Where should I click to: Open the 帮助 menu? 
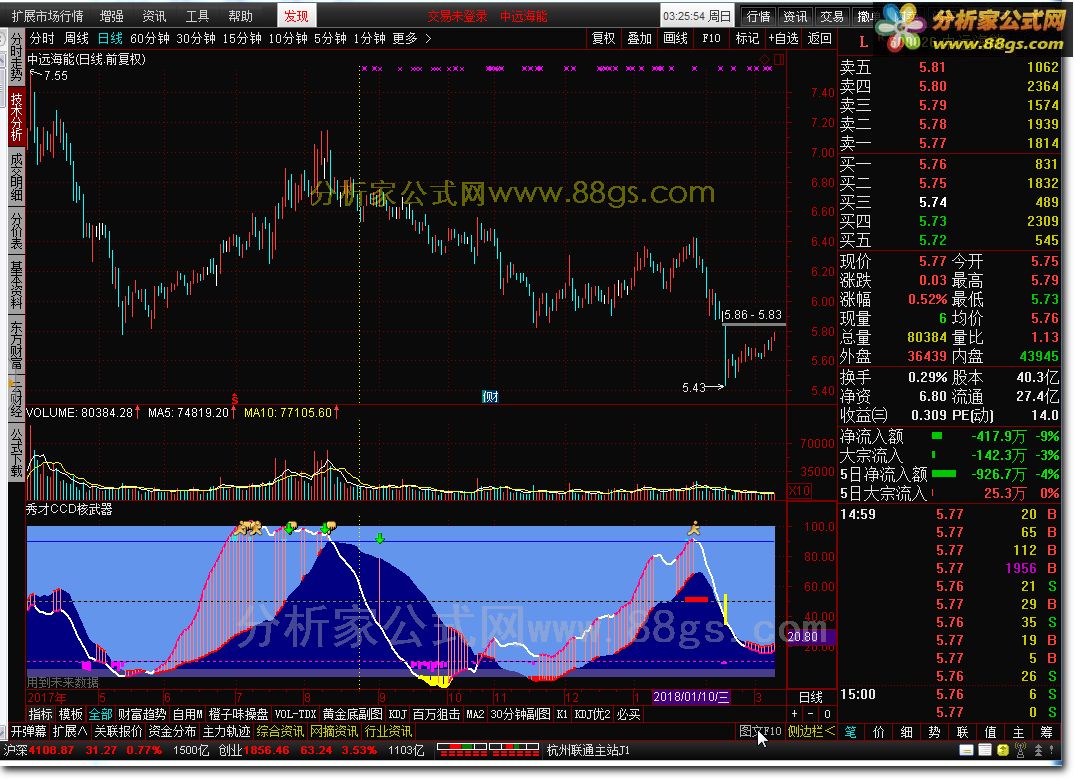tap(240, 16)
